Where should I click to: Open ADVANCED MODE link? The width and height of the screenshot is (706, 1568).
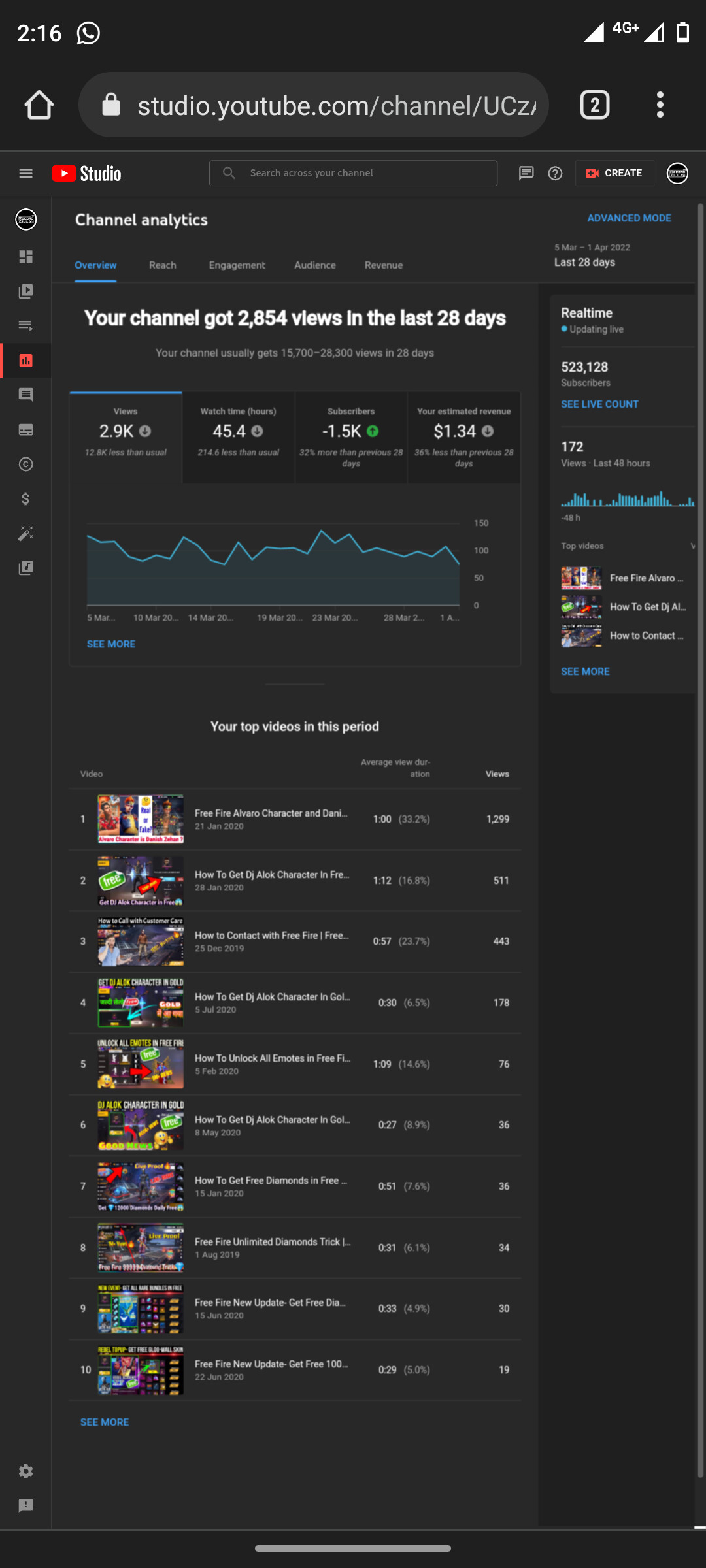[629, 218]
